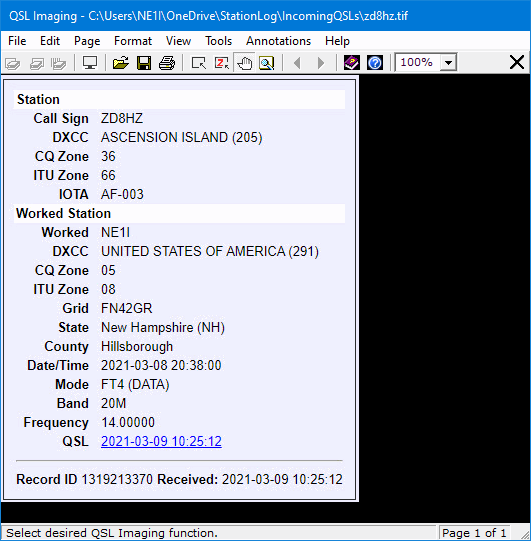This screenshot has height=541, width=531.
Task: Select the red Z annotation selection tool
Action: click(x=222, y=63)
